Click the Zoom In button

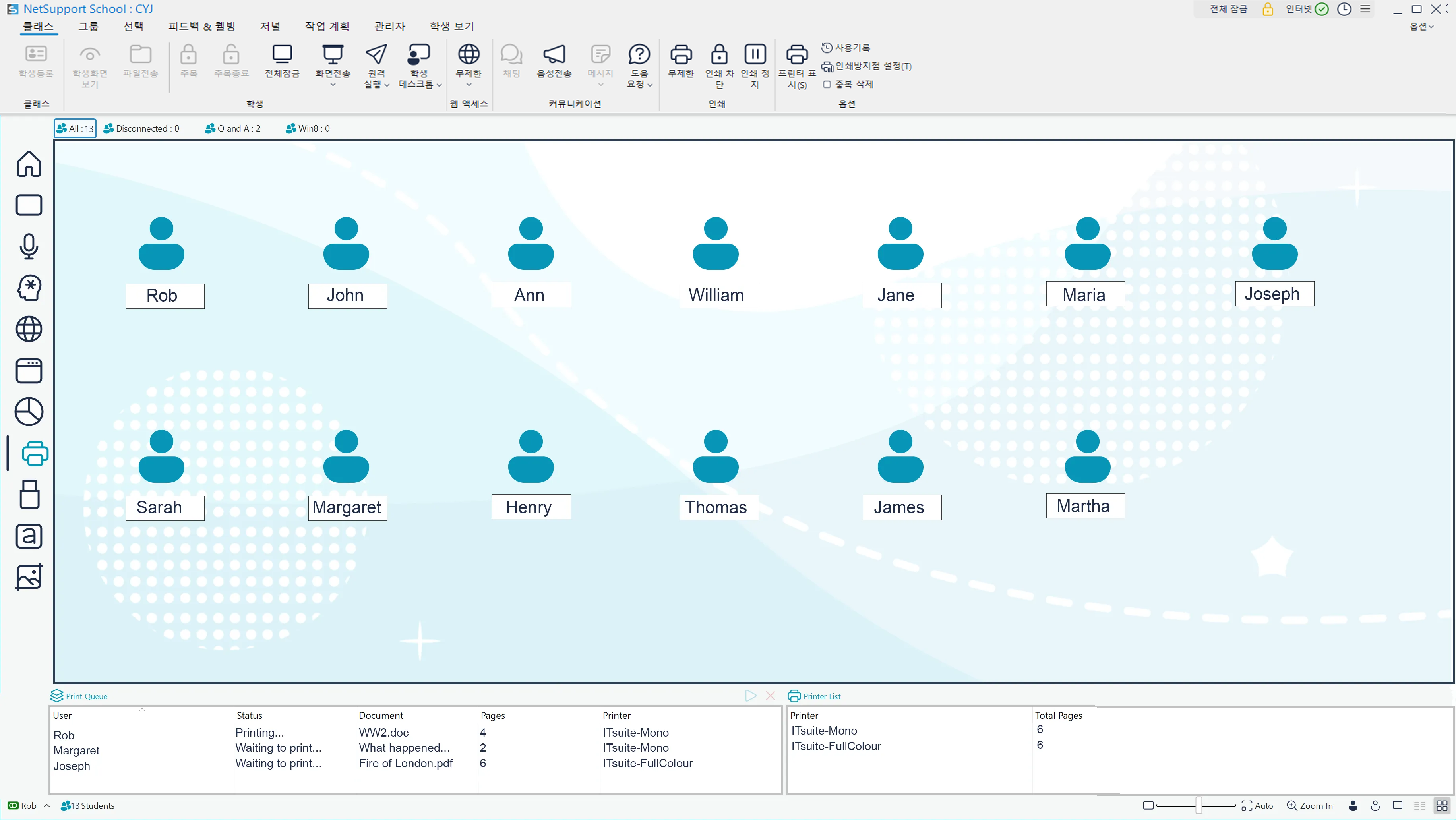pos(1310,805)
